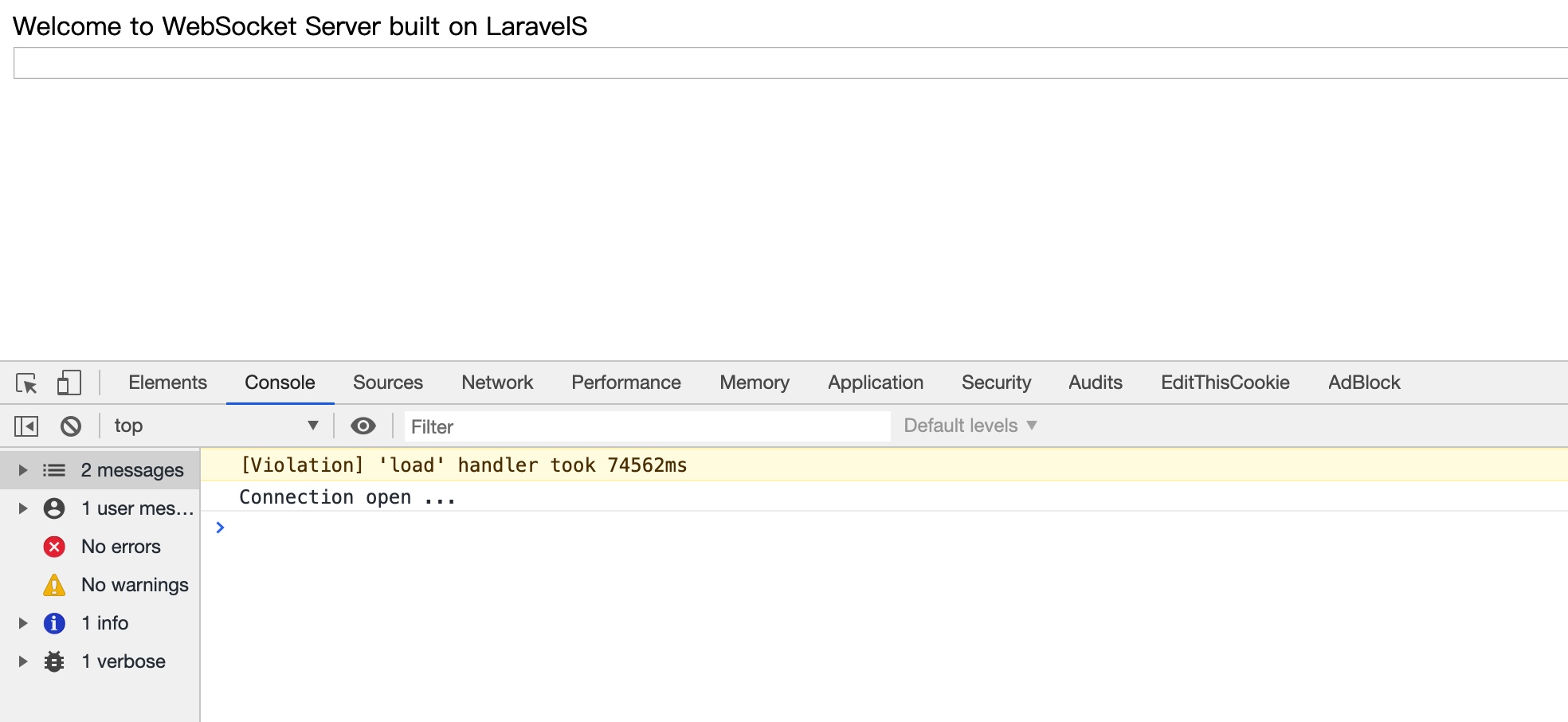Select the No errors sidebar row
This screenshot has width=1568, height=722.
click(100, 547)
